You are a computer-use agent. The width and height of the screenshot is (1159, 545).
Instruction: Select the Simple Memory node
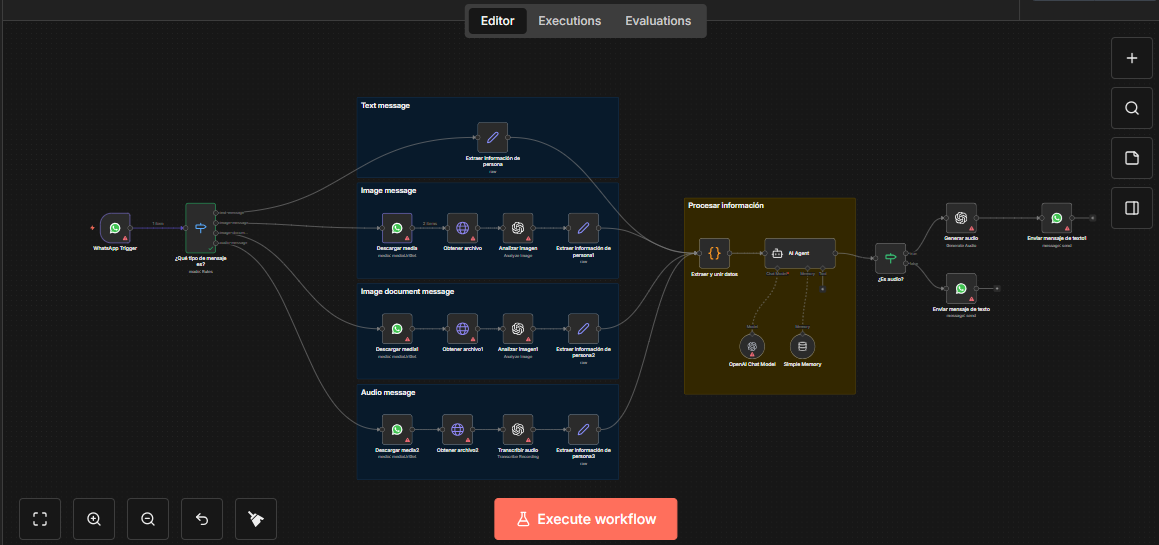point(800,346)
